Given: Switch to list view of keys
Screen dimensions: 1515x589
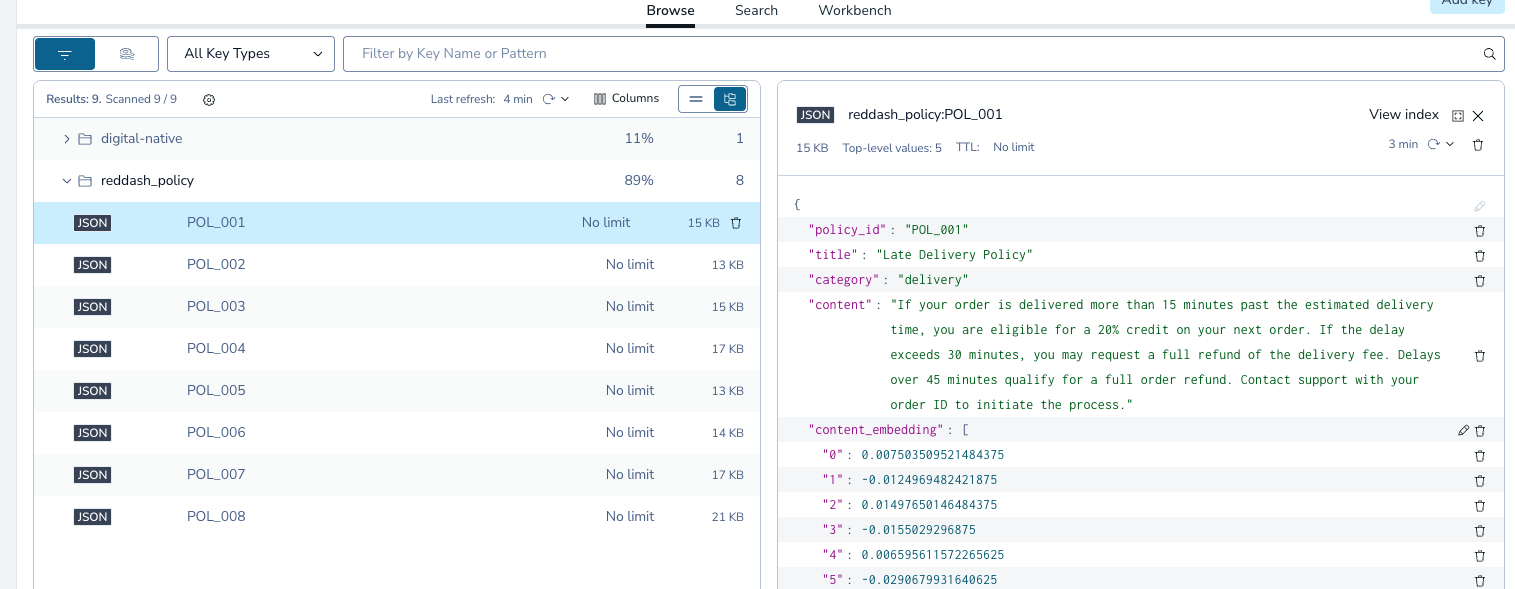Looking at the screenshot, I should (x=696, y=99).
